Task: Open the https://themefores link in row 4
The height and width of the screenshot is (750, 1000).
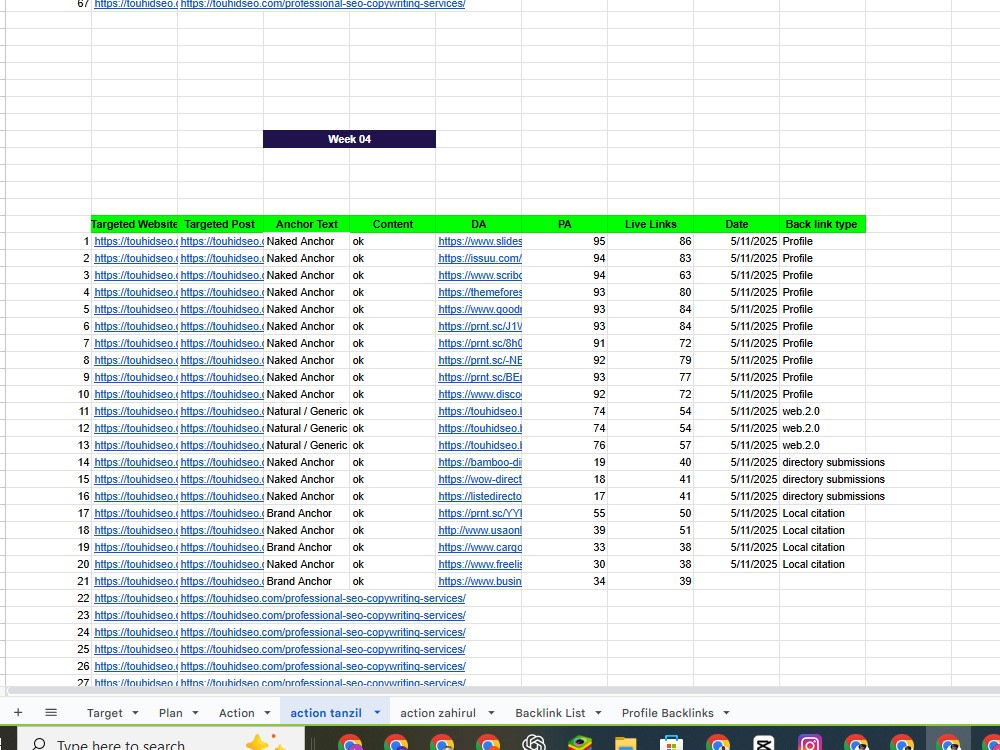Action: 480,292
